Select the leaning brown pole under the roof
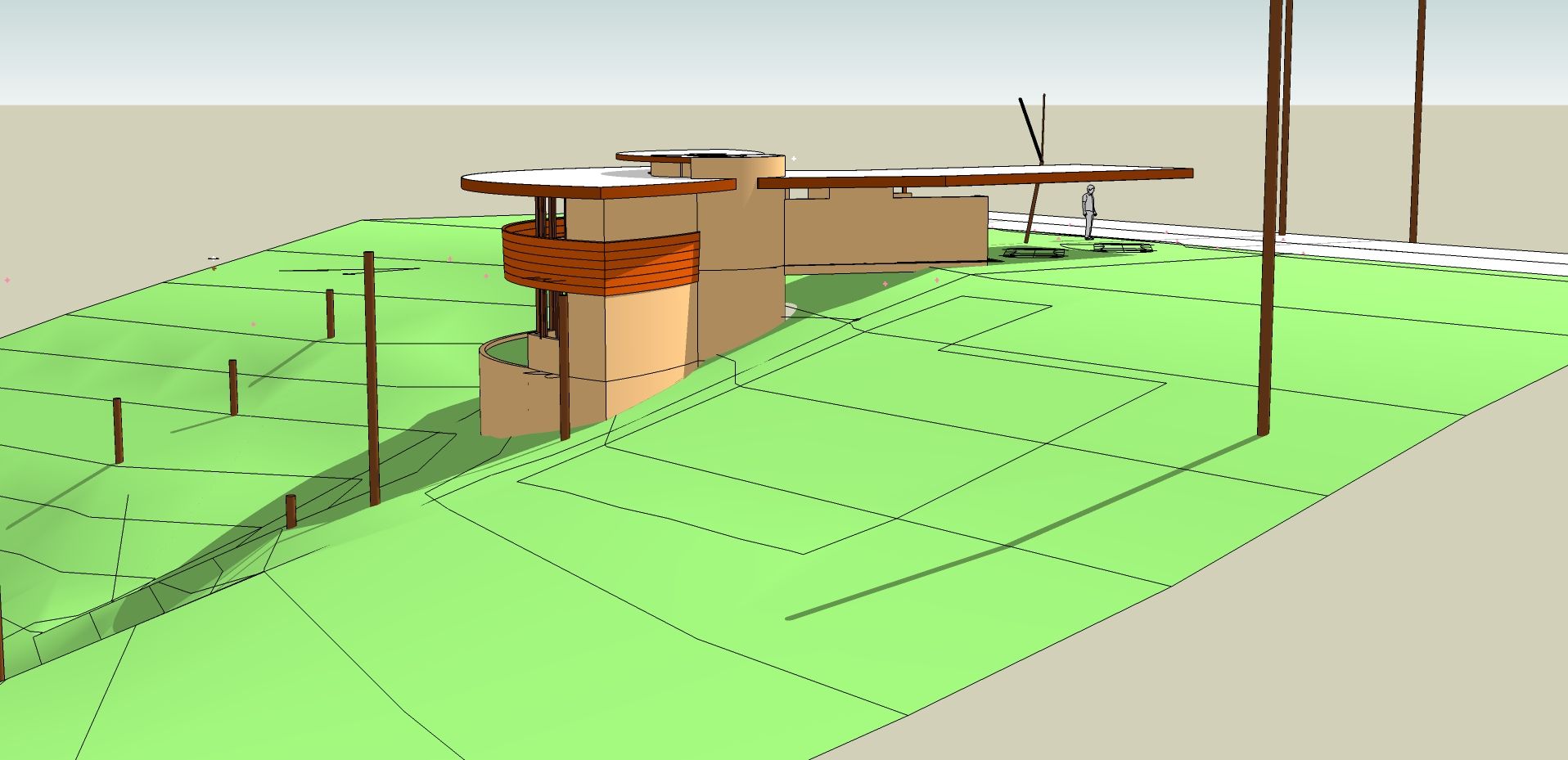Screen dimensions: 1568x760 point(1032,214)
